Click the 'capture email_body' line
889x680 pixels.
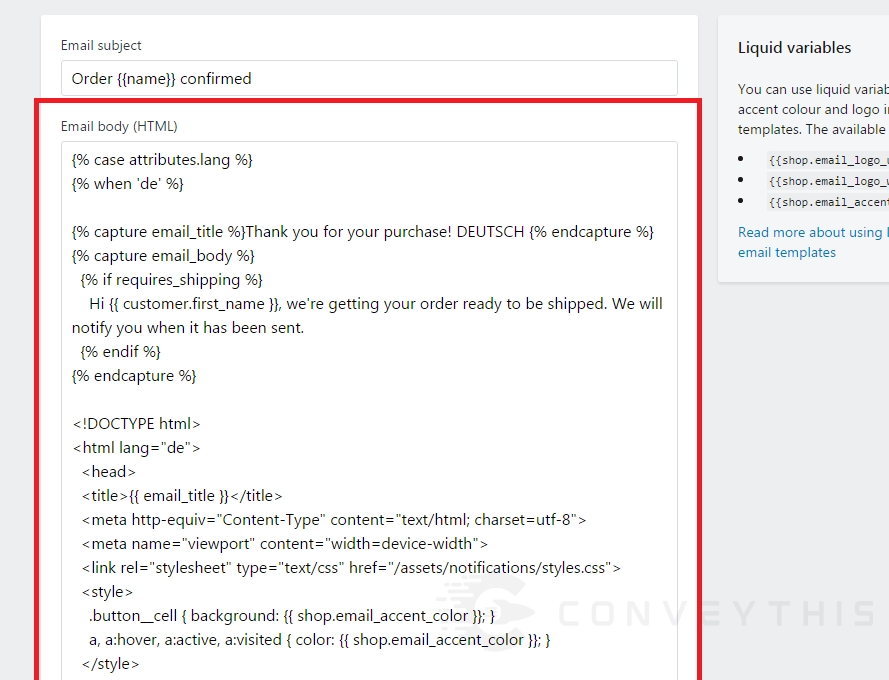coord(163,256)
